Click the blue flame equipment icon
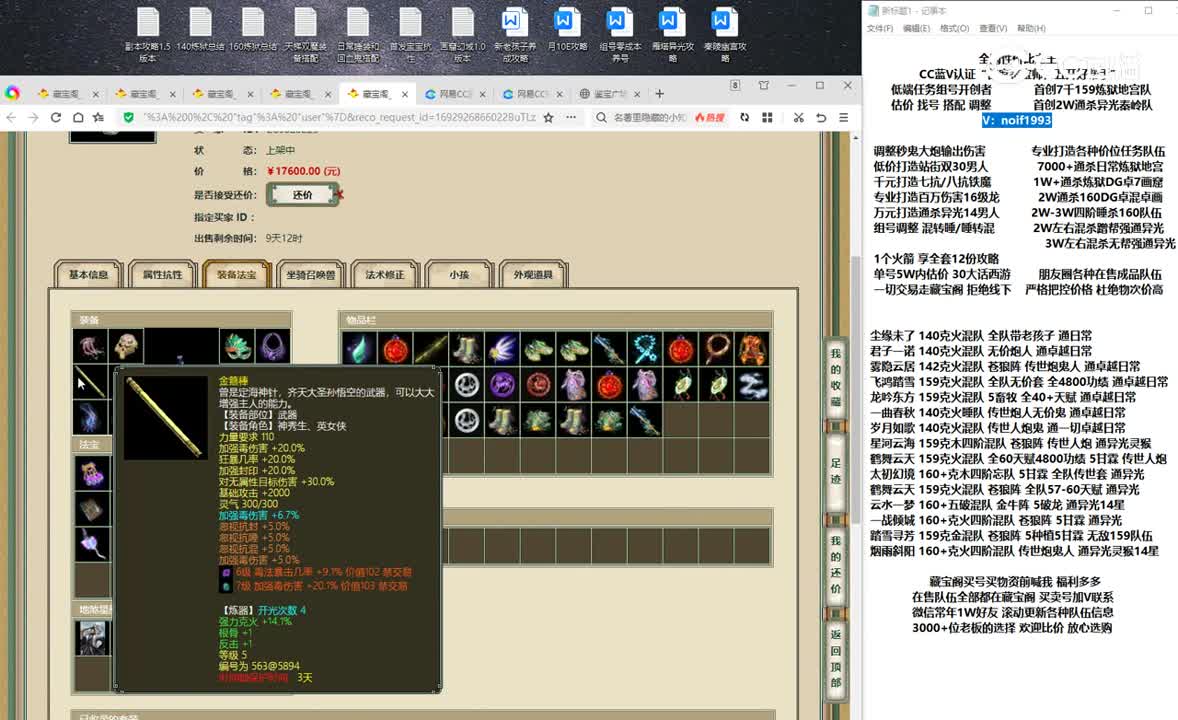Image resolution: width=1178 pixels, height=720 pixels. pyautogui.click(x=90, y=417)
